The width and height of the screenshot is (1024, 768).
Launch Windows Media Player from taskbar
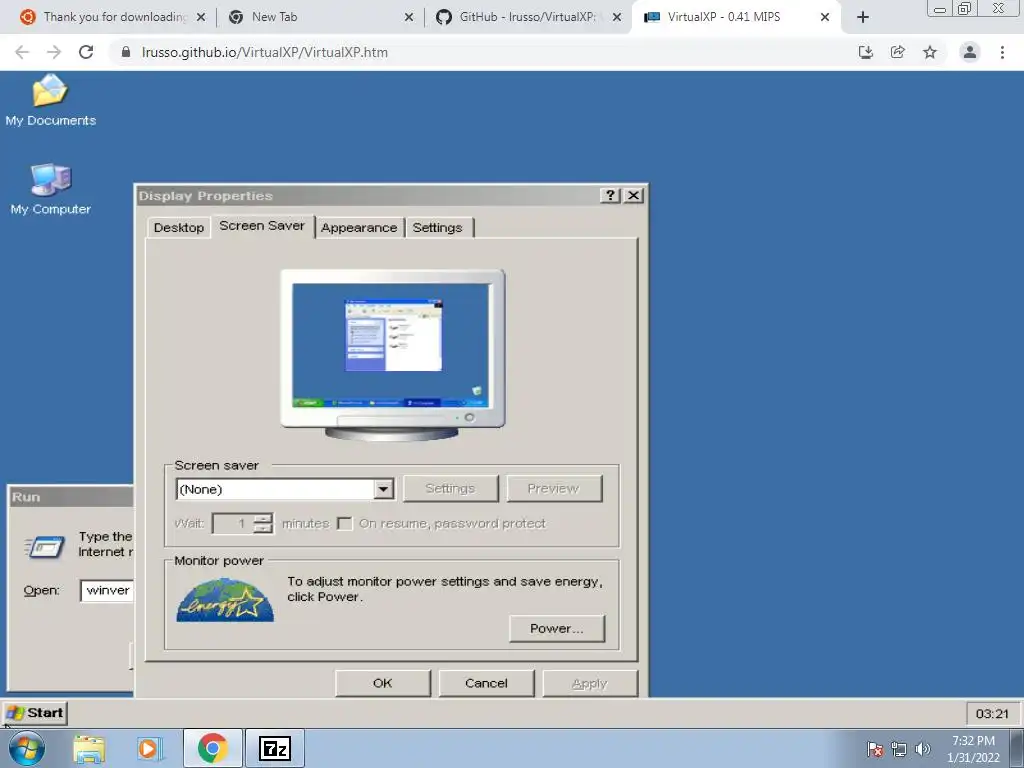coord(150,748)
